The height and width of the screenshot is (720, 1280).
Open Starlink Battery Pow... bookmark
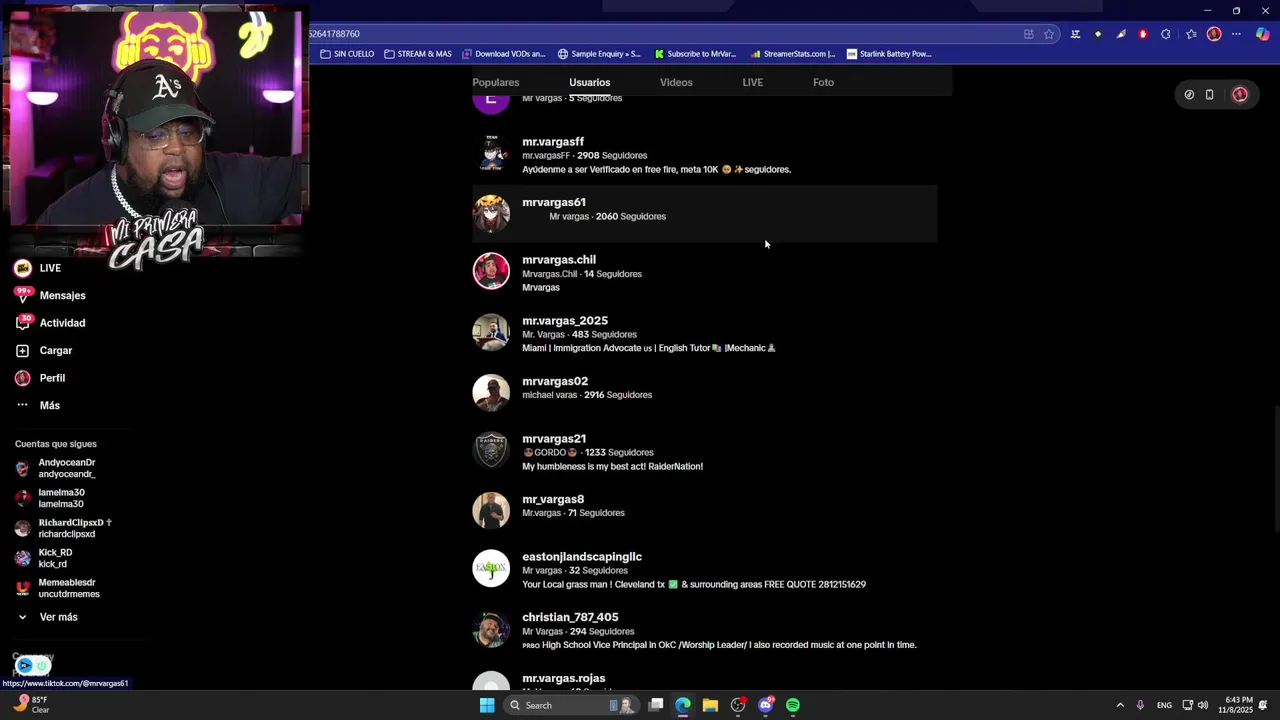(889, 54)
